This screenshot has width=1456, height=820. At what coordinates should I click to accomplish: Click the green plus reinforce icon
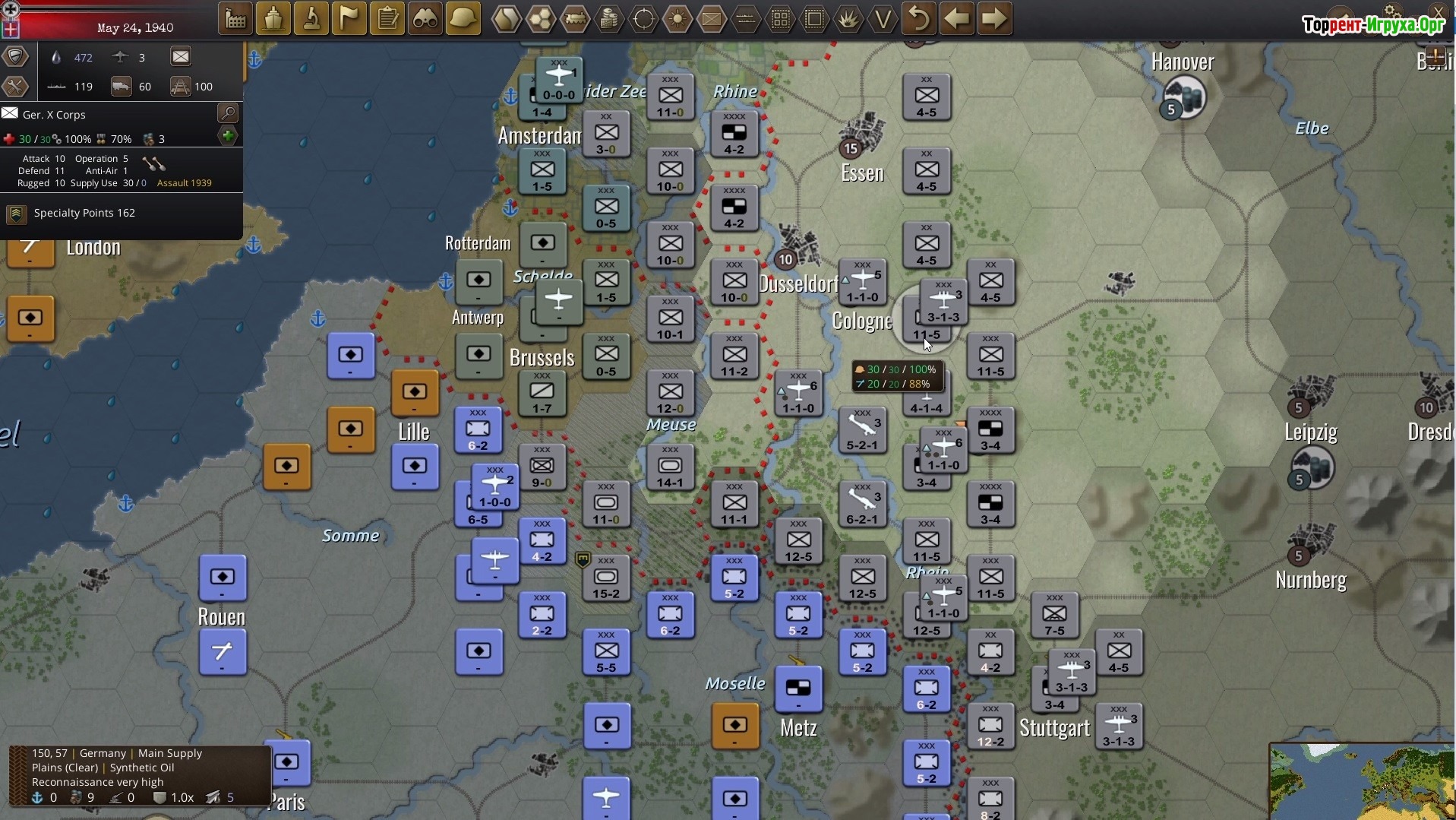[x=227, y=137]
